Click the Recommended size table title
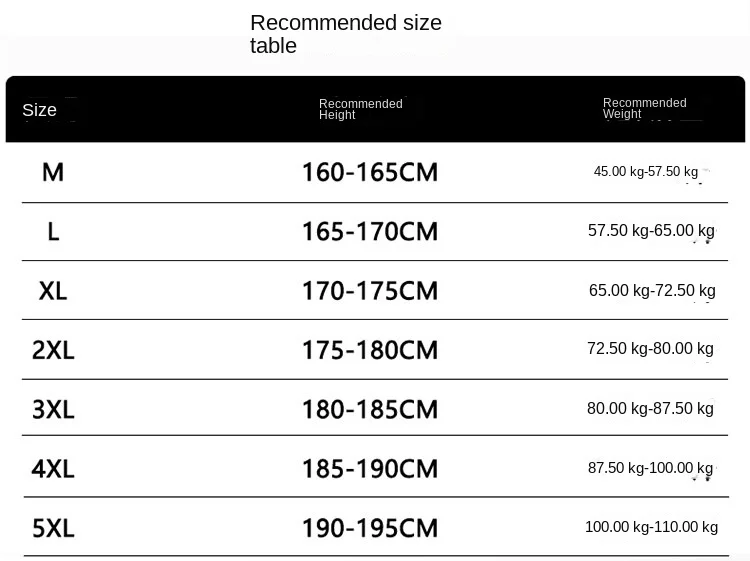Viewport: 750px width, 561px height. point(345,34)
